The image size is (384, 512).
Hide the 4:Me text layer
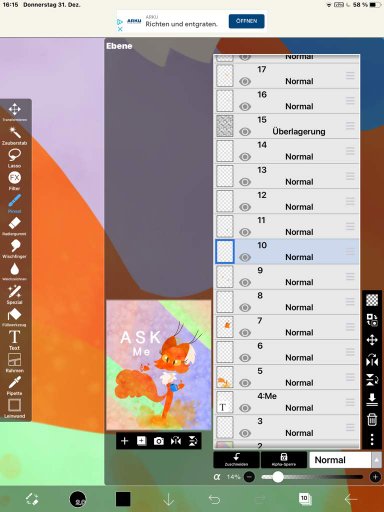245,408
